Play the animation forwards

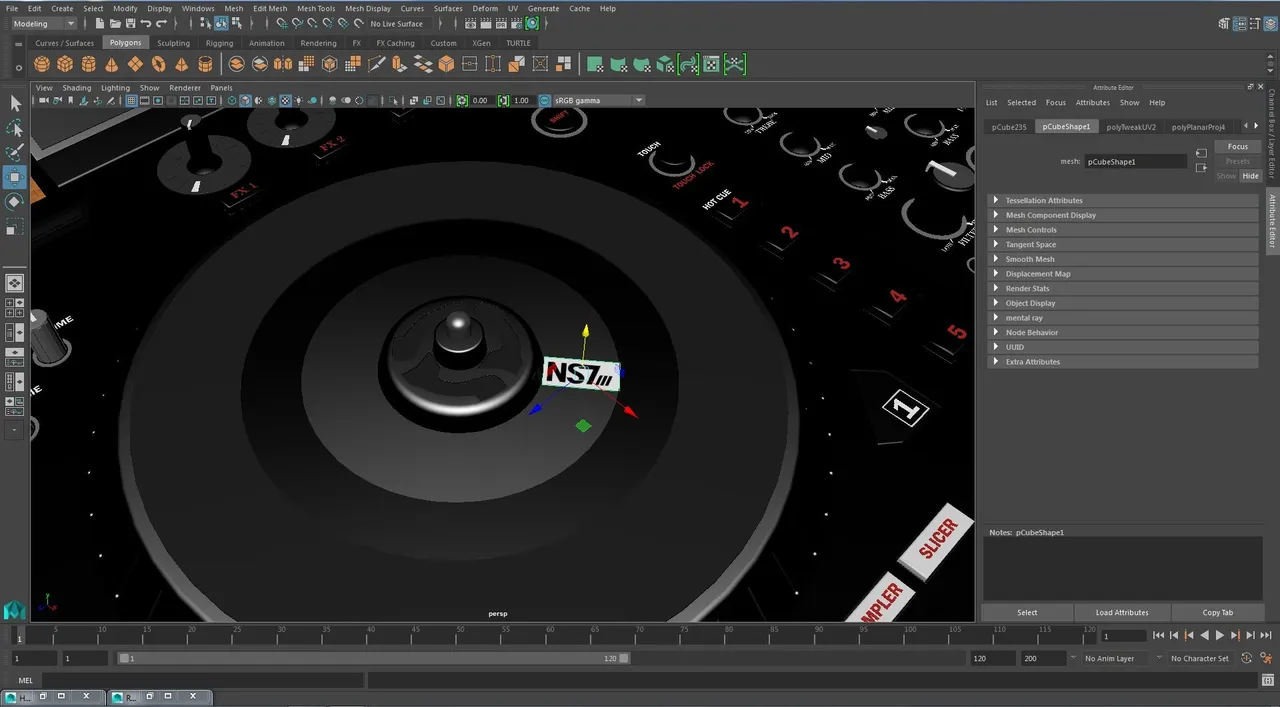click(1220, 635)
